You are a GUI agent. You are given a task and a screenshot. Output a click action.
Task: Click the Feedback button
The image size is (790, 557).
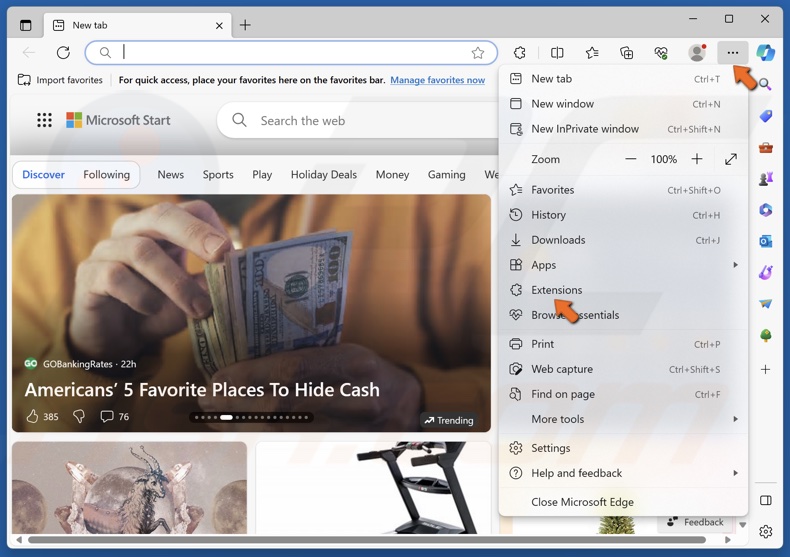(x=695, y=522)
